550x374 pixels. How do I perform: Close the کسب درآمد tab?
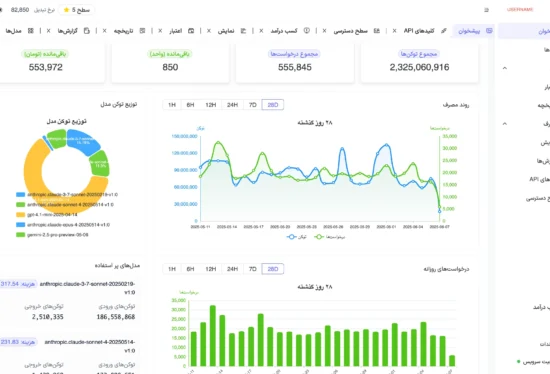(x=261, y=31)
